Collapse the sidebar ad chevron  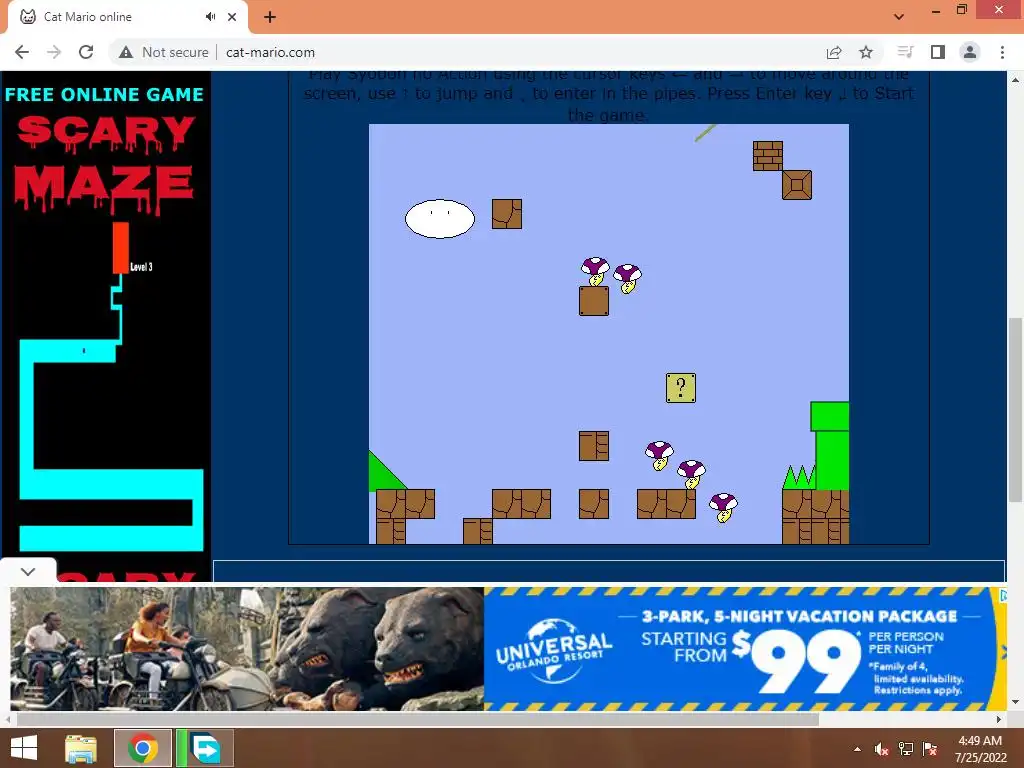point(27,571)
